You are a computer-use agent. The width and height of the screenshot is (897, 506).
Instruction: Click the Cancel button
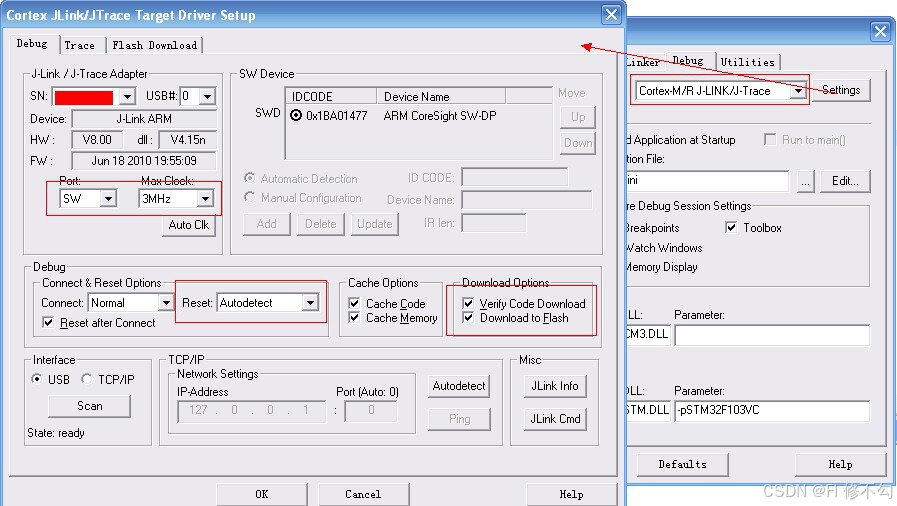[363, 494]
